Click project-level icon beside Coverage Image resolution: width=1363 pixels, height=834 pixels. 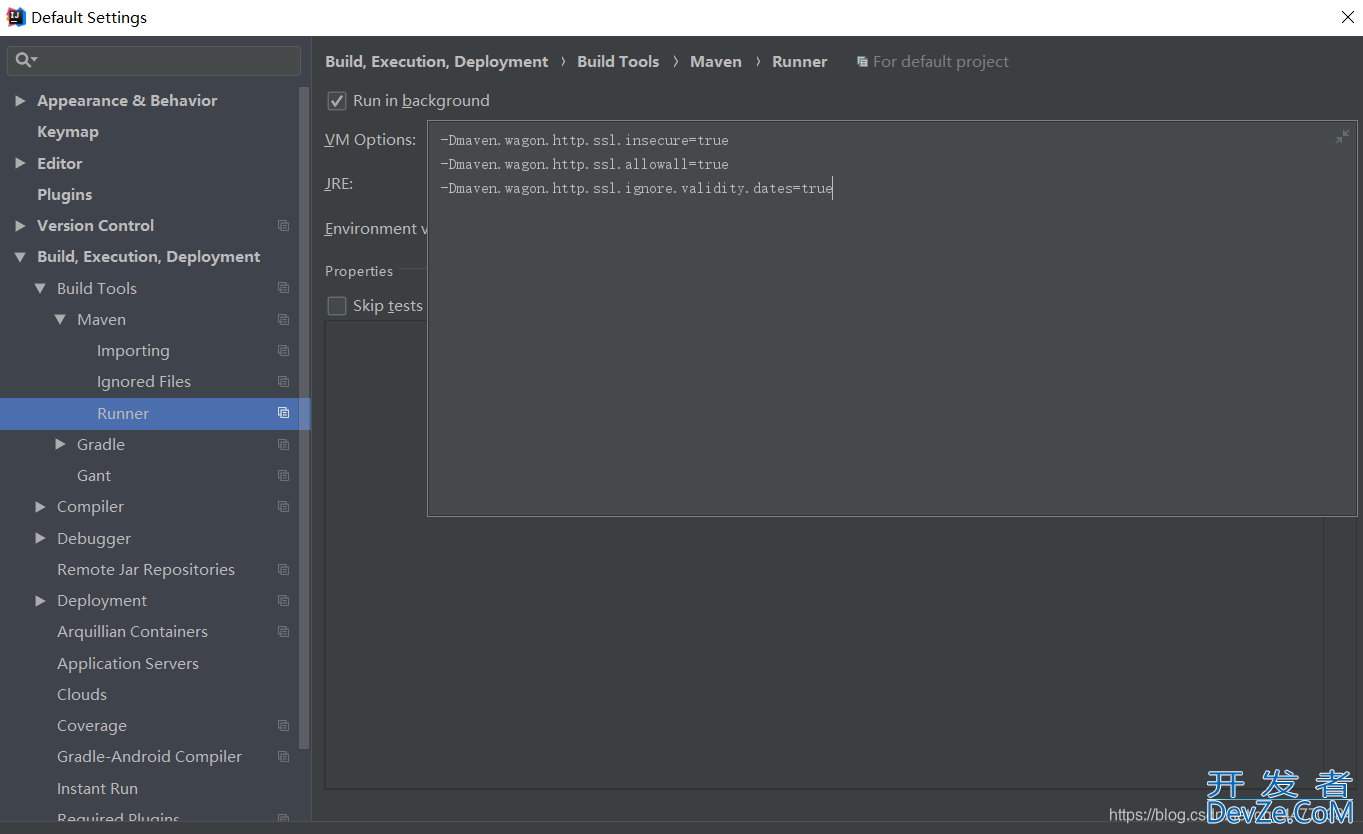284,726
